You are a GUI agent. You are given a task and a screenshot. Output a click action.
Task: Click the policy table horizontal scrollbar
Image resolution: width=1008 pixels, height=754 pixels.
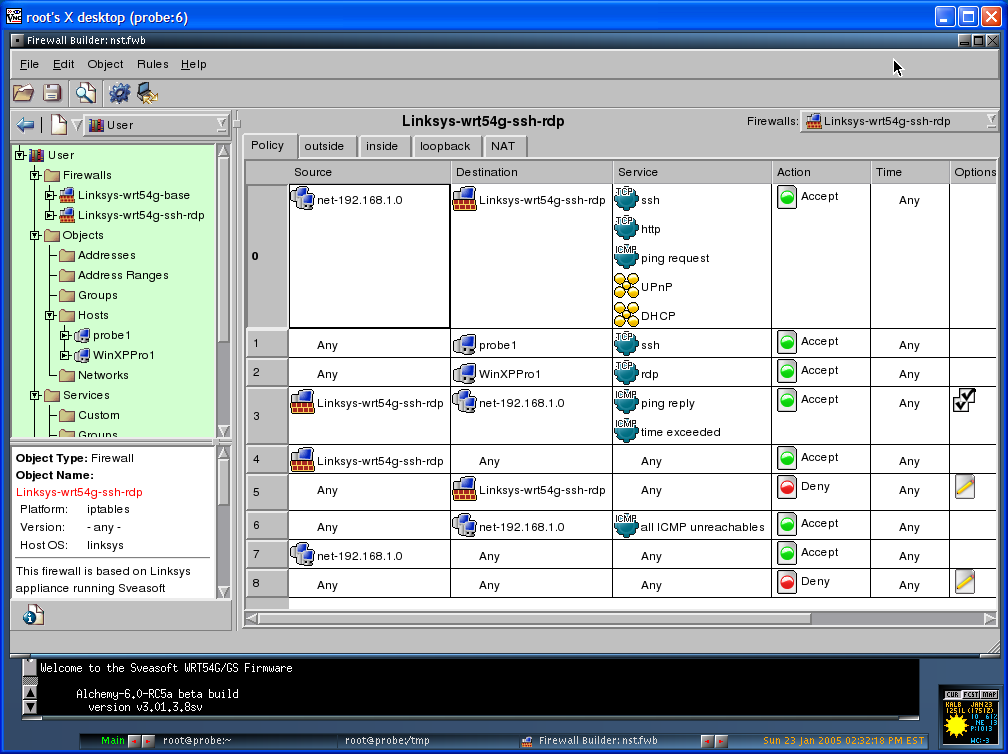(620, 618)
